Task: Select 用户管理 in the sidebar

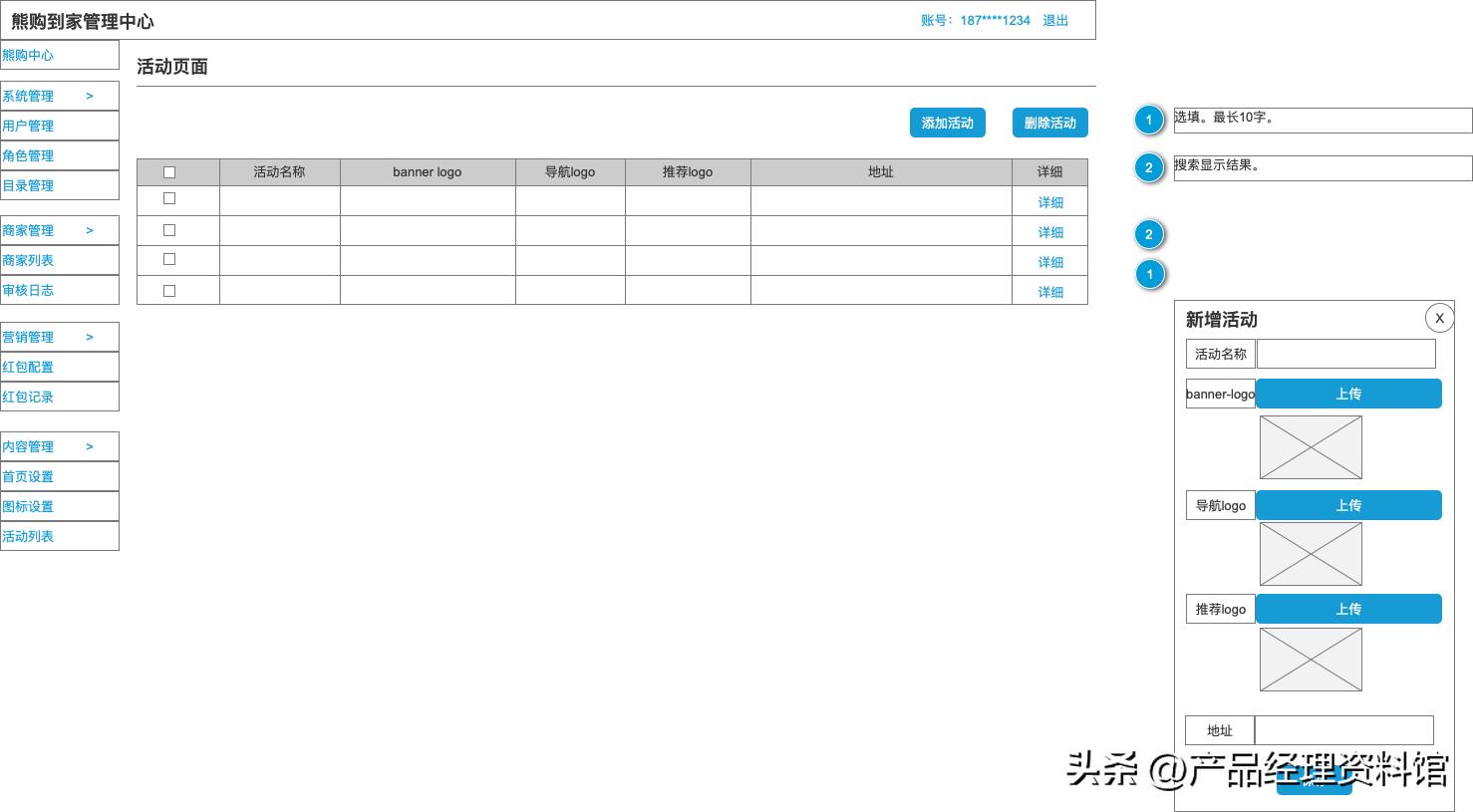Action: [29, 126]
